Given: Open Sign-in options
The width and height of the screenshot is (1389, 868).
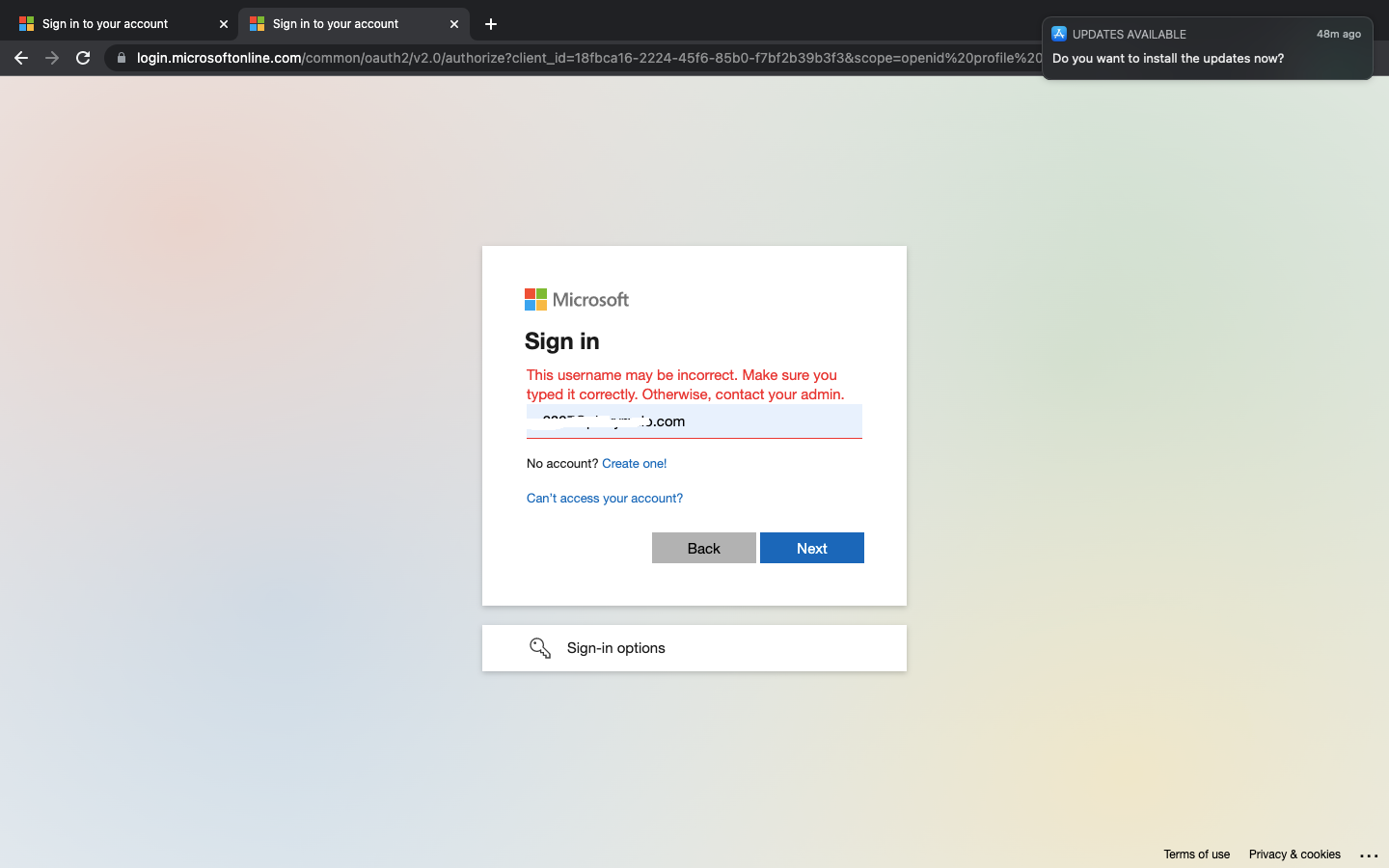Looking at the screenshot, I should (x=694, y=648).
